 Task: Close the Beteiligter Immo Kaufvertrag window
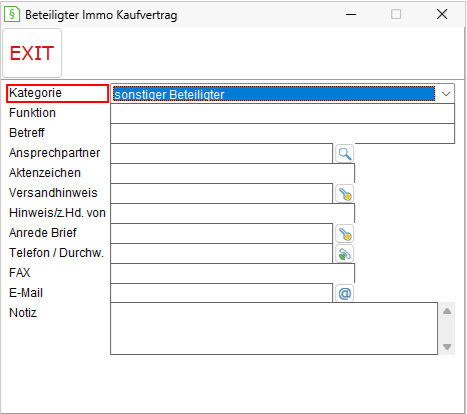click(x=442, y=14)
